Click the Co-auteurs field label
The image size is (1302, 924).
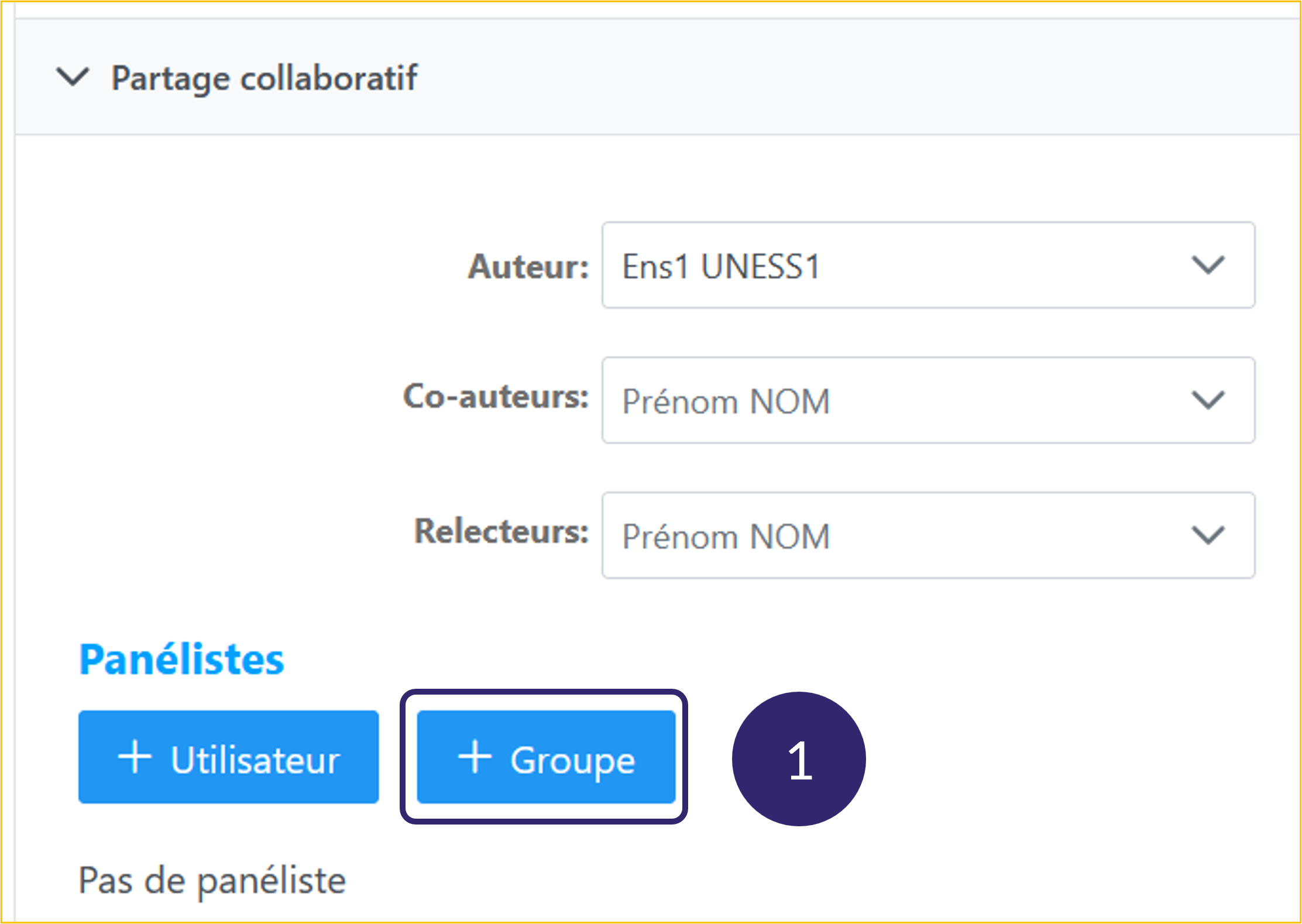[496, 397]
